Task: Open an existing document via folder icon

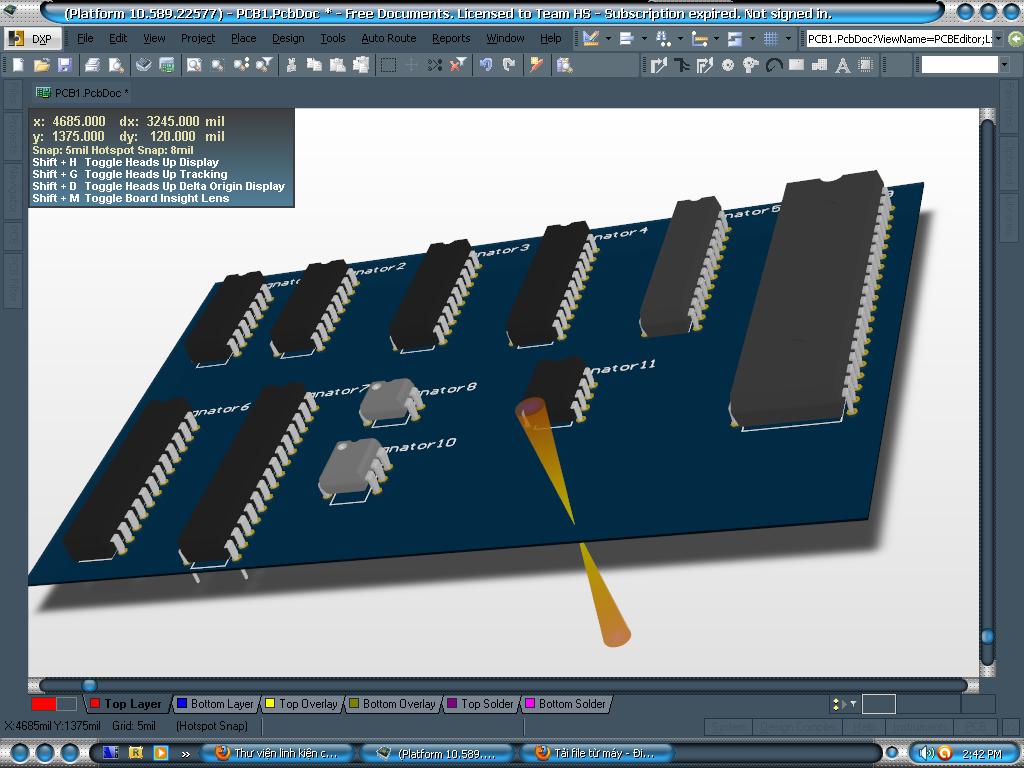Action: [42, 65]
